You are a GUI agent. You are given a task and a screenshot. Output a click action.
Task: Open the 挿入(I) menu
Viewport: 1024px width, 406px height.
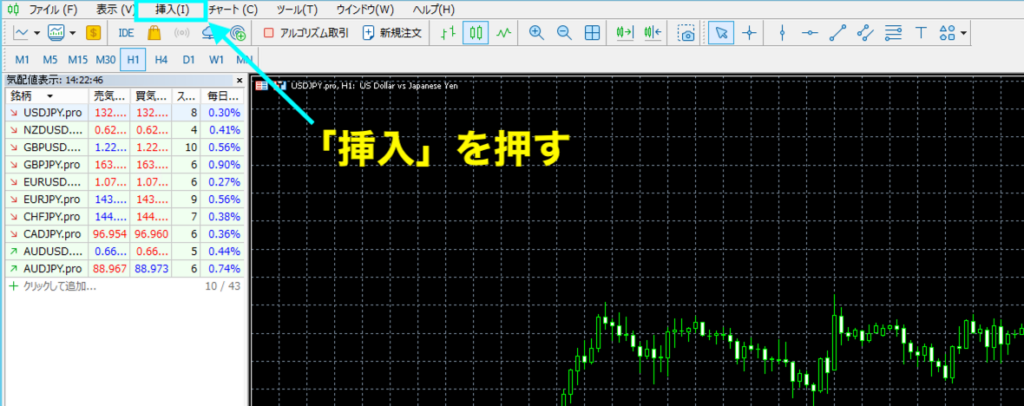pos(171,9)
